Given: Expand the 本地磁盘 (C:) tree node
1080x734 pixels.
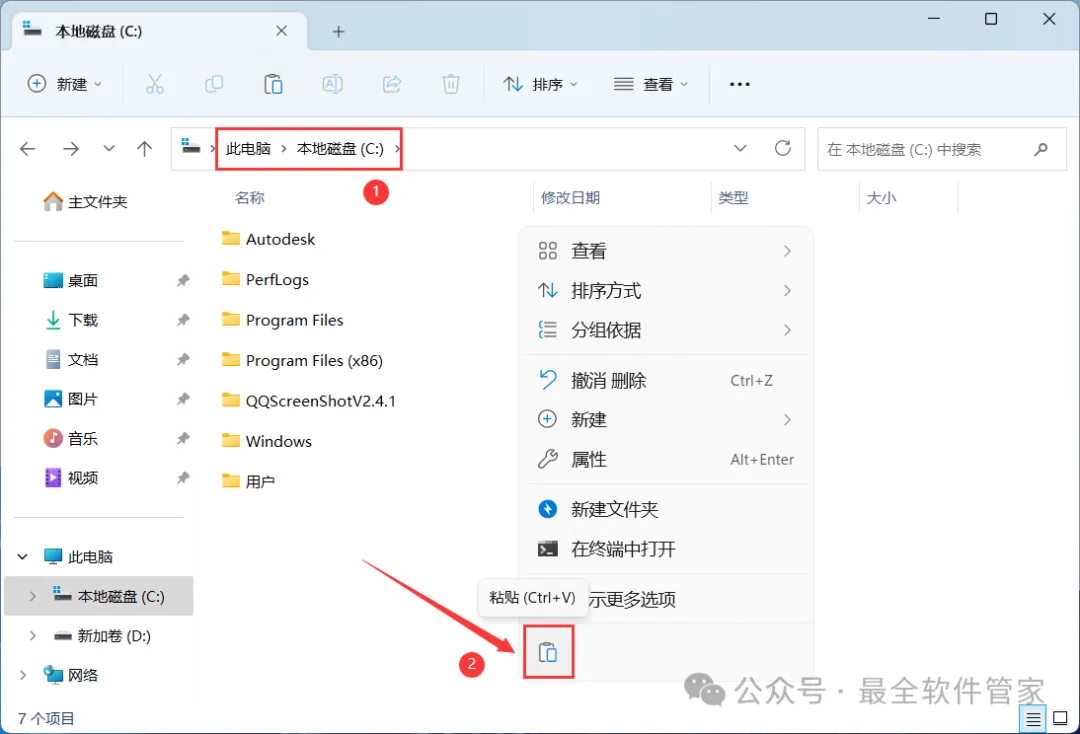Looking at the screenshot, I should [x=32, y=596].
